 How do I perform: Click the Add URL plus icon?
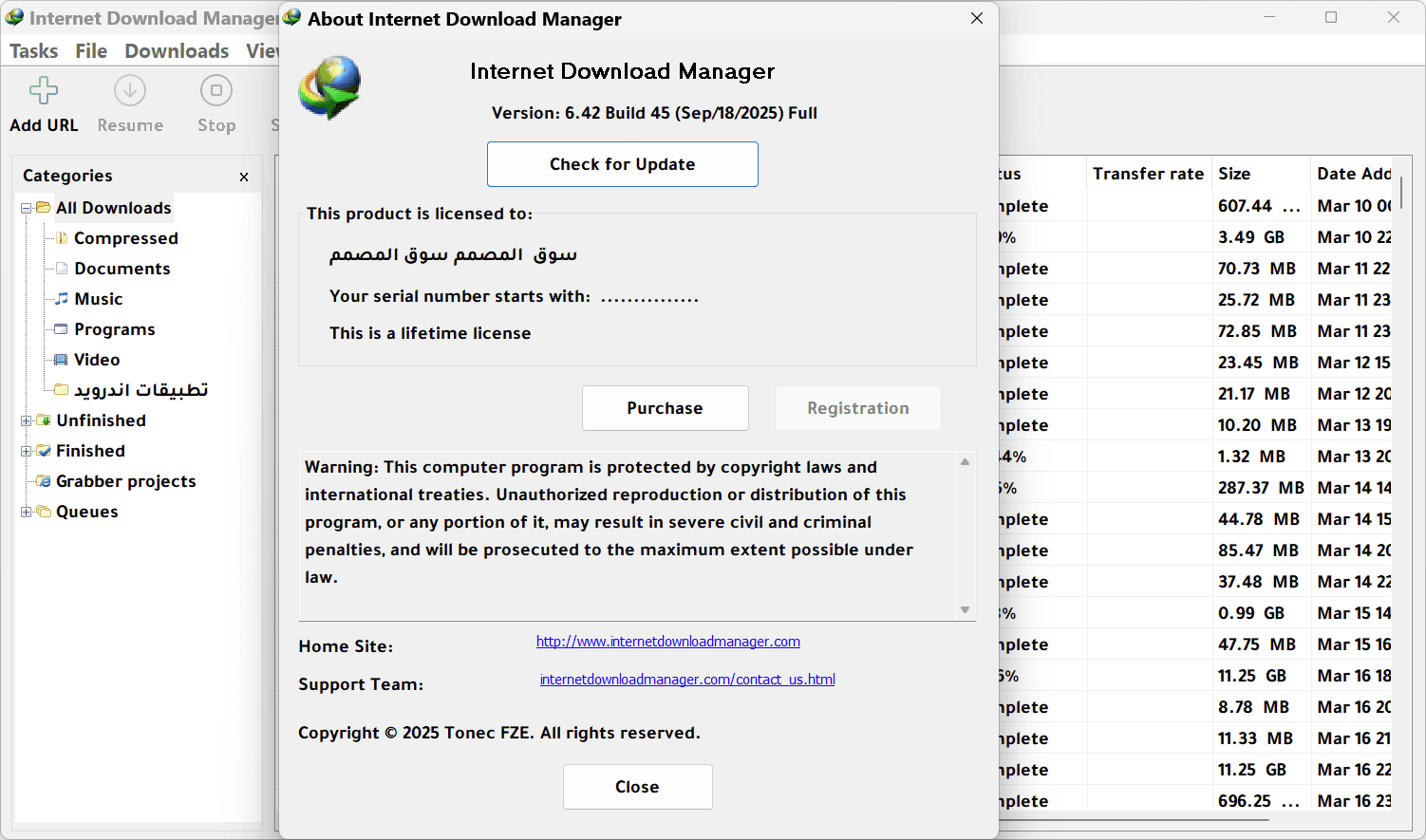pos(44,91)
